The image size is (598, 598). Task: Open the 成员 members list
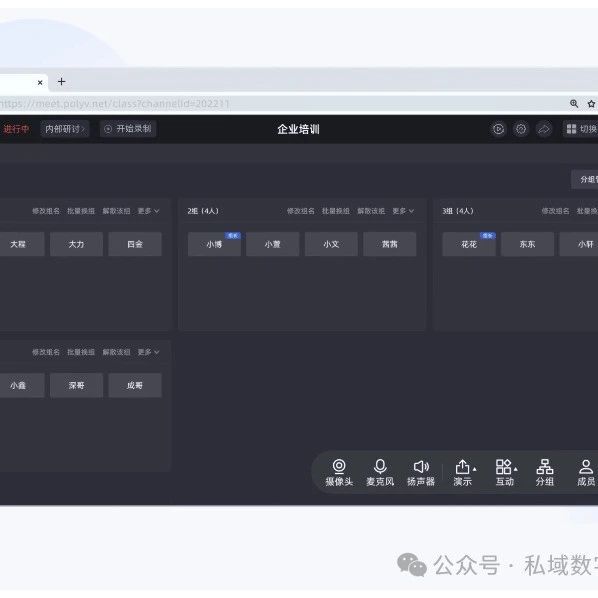(x=586, y=473)
